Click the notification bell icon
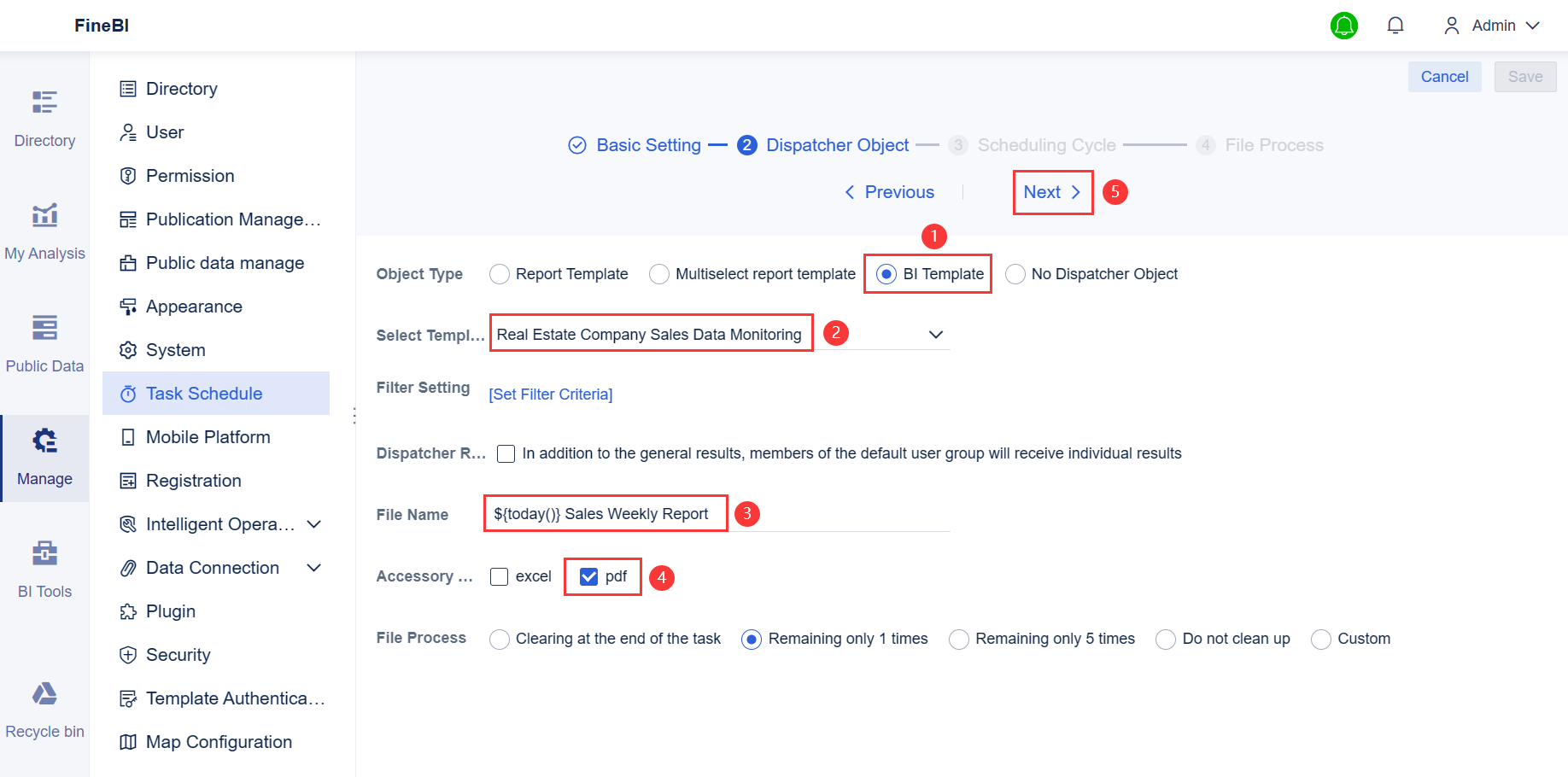The width and height of the screenshot is (1568, 777). pyautogui.click(x=1395, y=25)
